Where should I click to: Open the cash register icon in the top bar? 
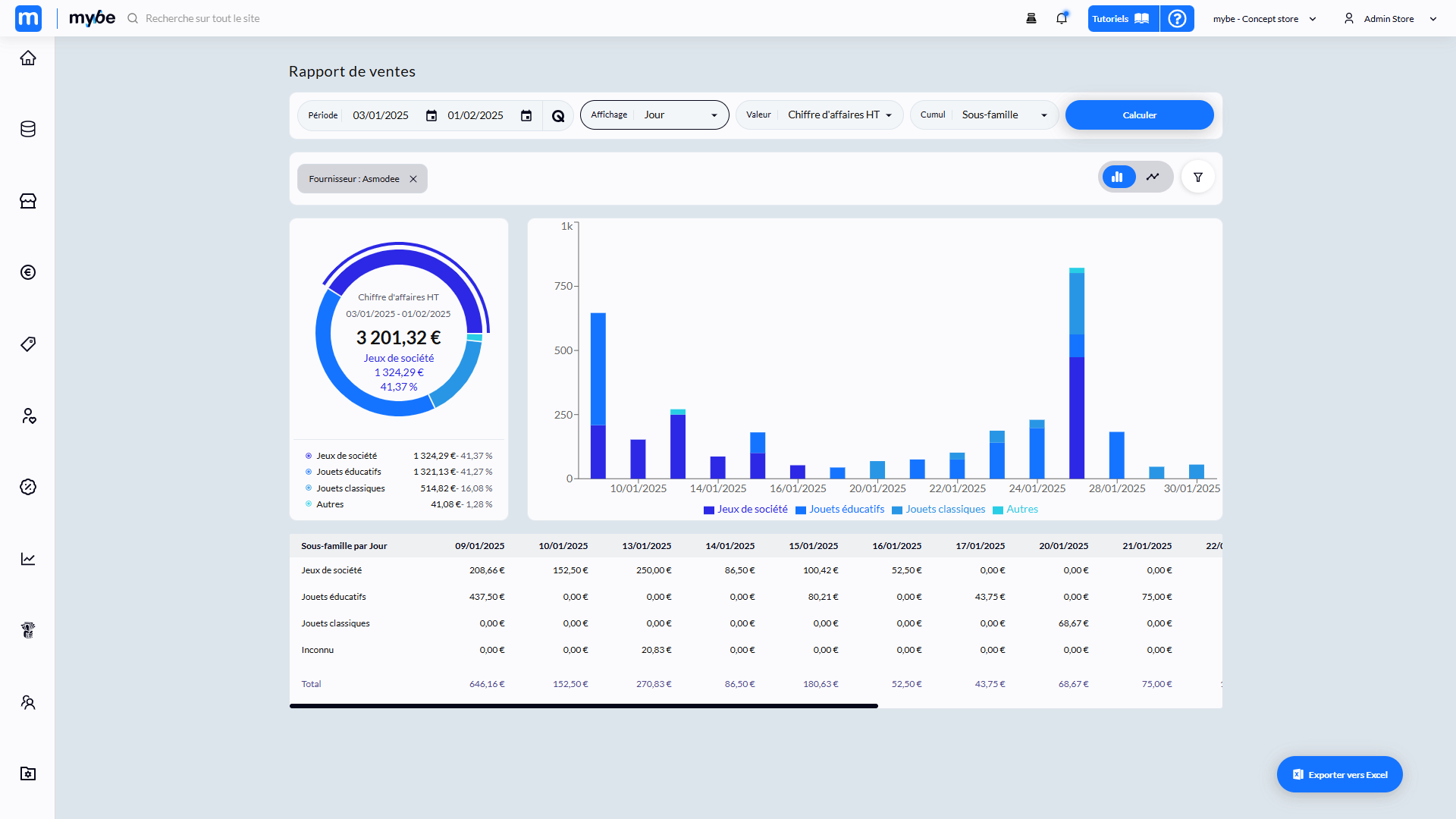[x=1031, y=18]
